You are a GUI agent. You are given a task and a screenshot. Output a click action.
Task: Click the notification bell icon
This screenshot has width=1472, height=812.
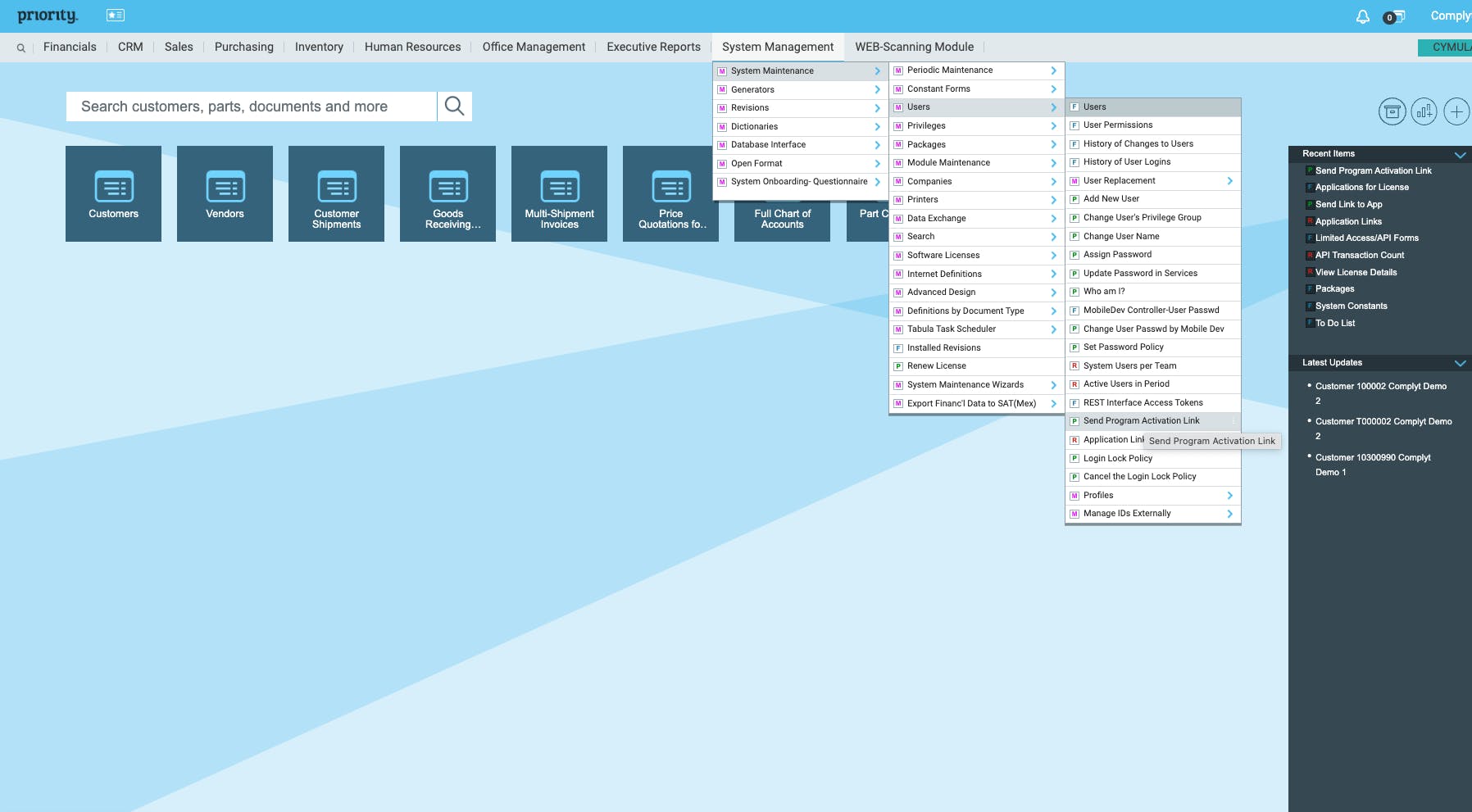tap(1362, 16)
